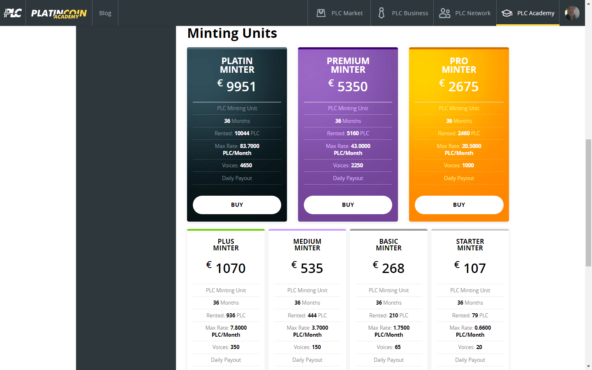
Task: Click Voices: 20 text
Action: [470, 347]
